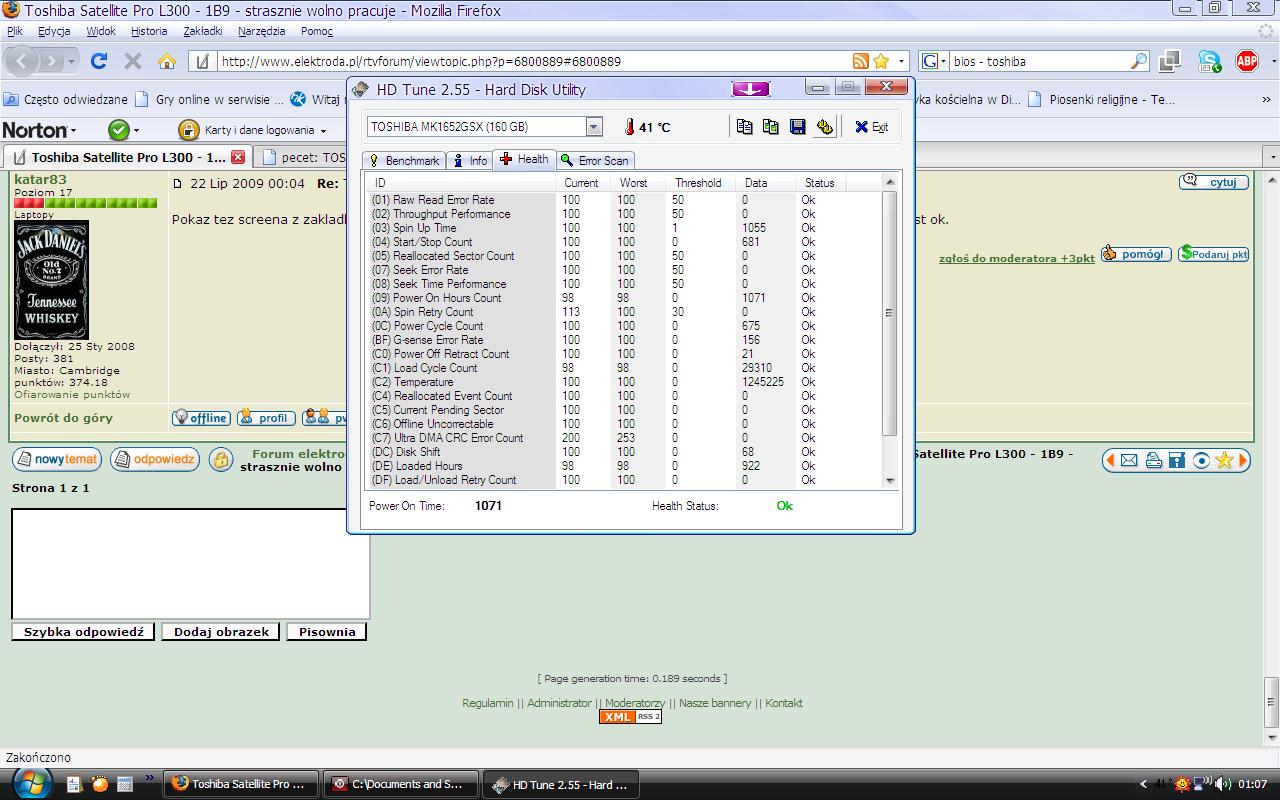
Task: Open the address bar history dropdown
Action: (x=901, y=61)
